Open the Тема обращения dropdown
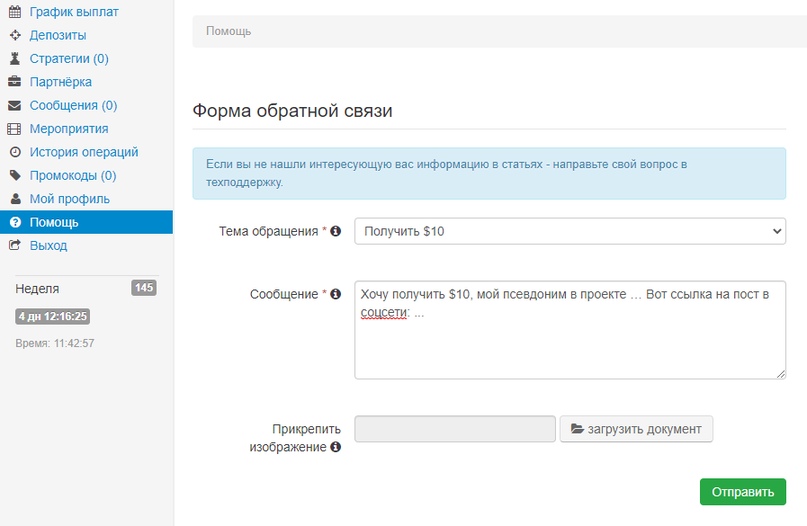 (570, 231)
